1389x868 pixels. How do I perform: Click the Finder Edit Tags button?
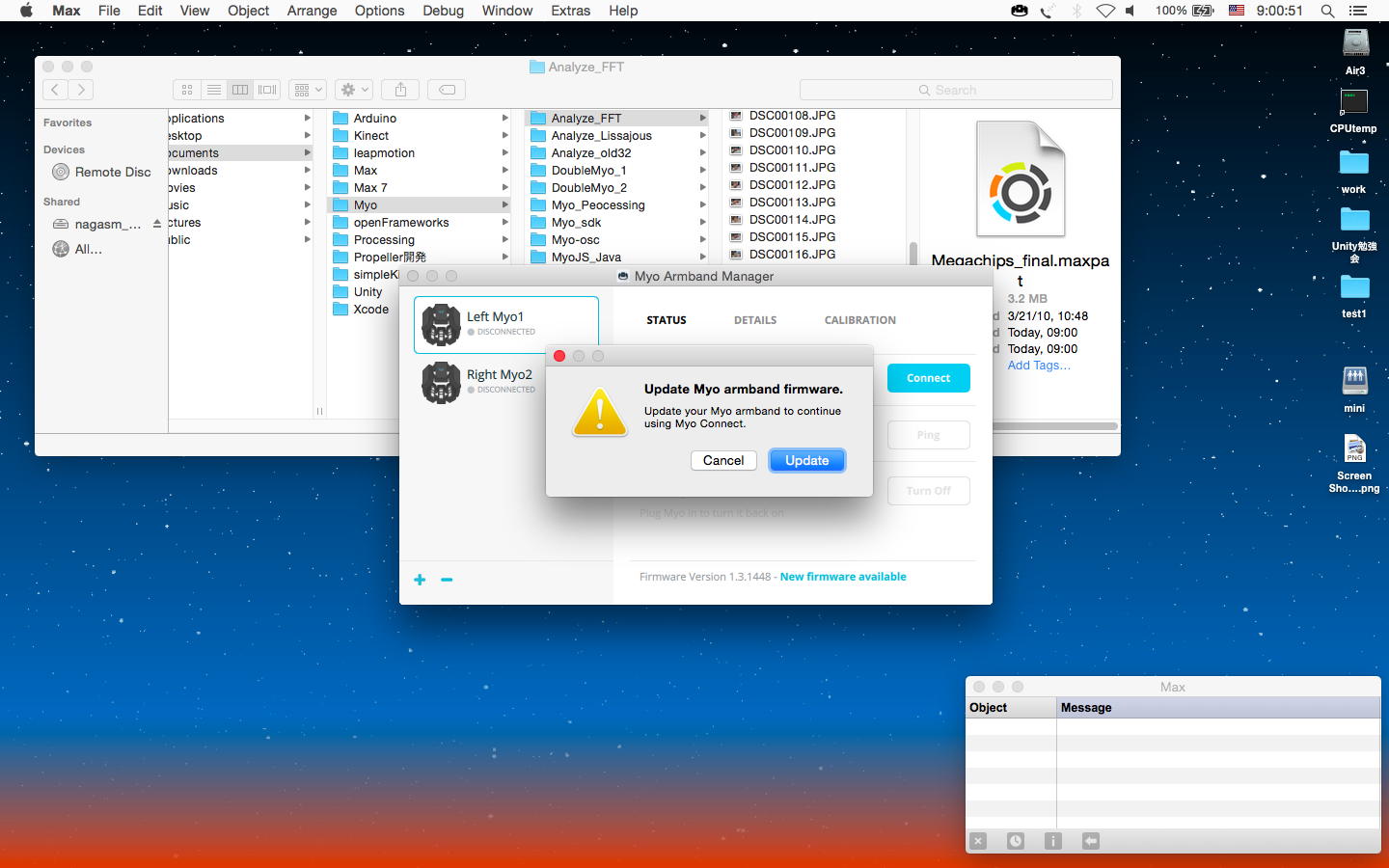pos(447,90)
